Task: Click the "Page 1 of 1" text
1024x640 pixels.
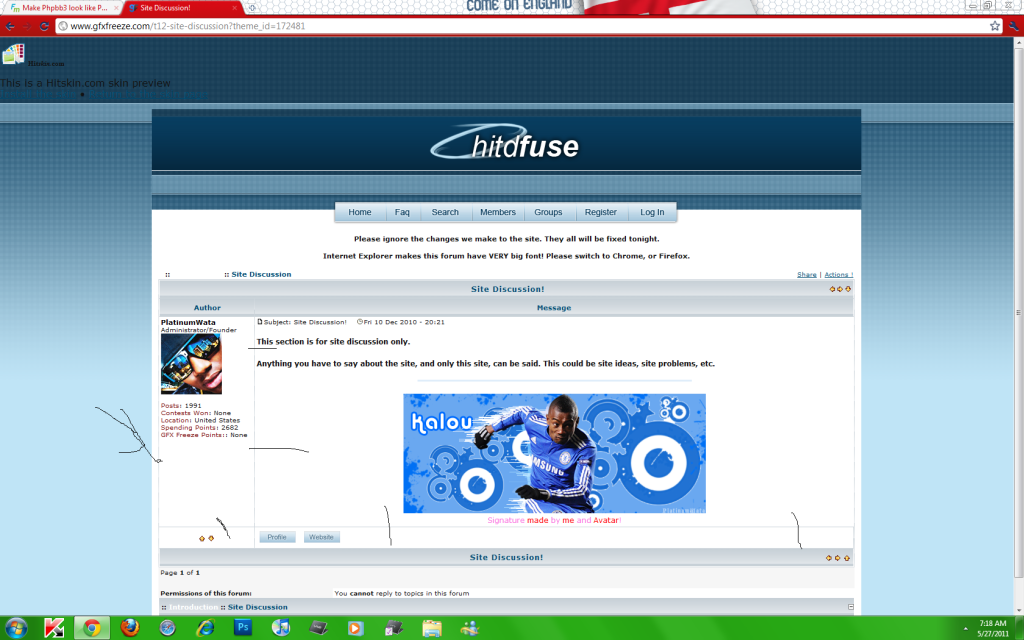Action: pyautogui.click(x=180, y=573)
